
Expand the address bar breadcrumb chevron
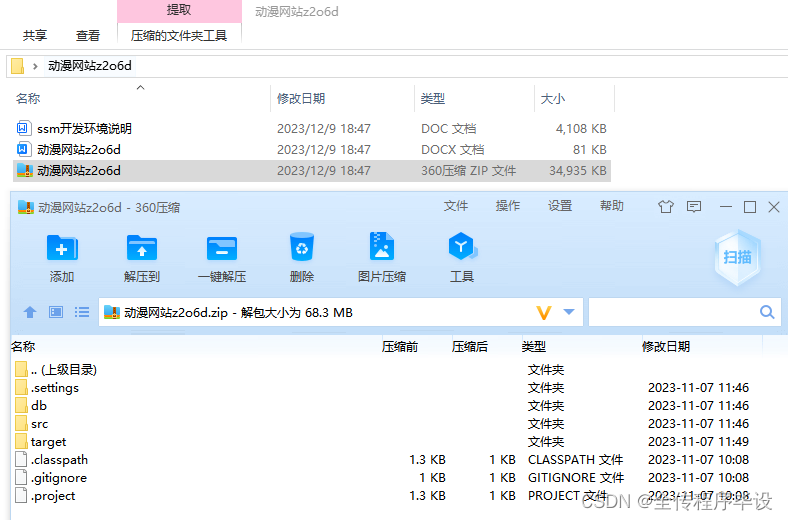35,66
